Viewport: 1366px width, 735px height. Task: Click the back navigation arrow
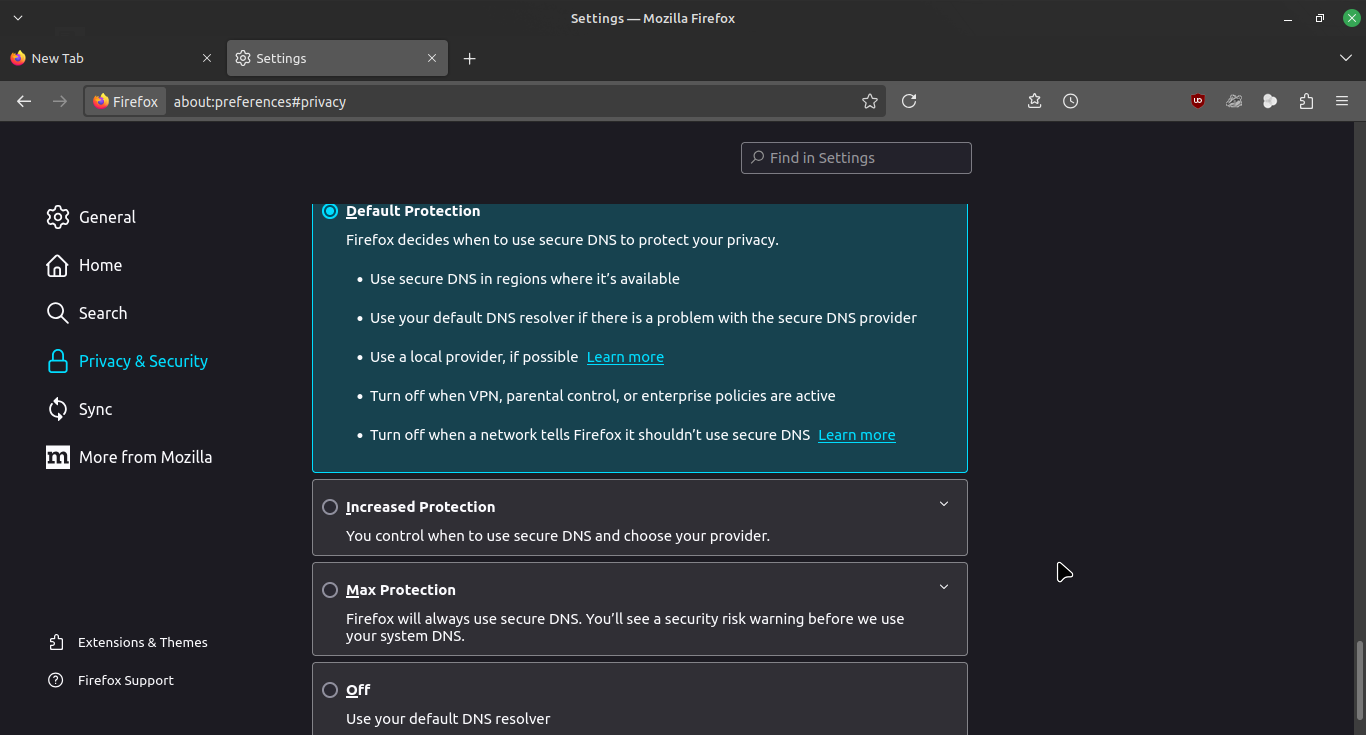[x=24, y=101]
